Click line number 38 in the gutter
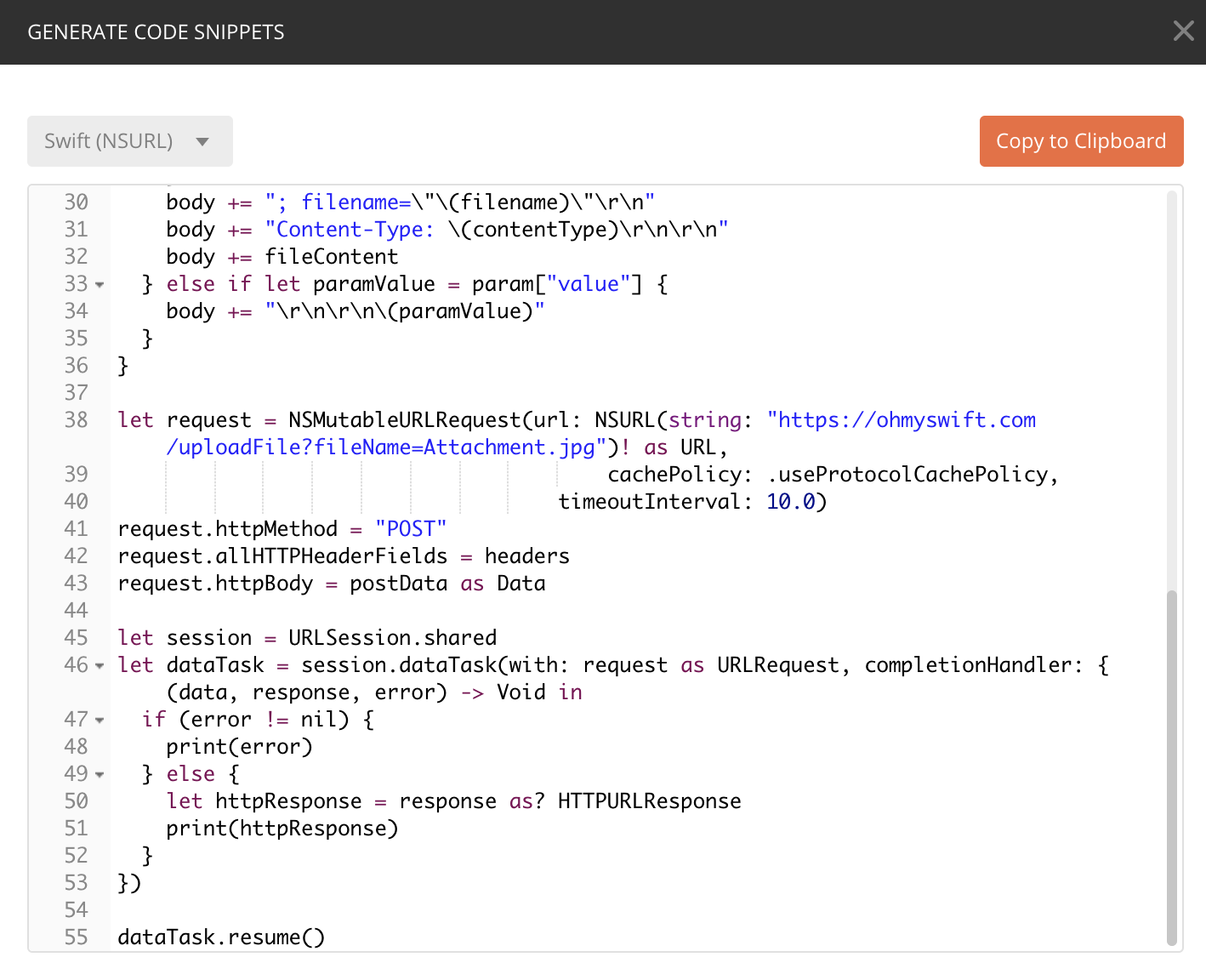 (x=76, y=420)
